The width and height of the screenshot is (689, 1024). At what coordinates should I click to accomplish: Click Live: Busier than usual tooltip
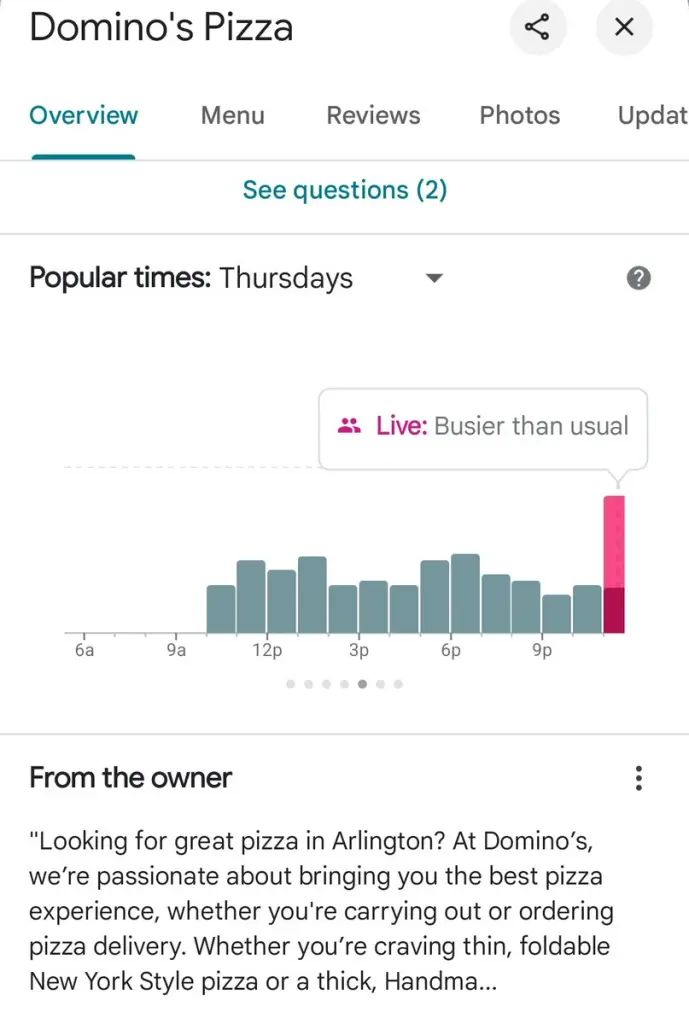click(x=483, y=427)
